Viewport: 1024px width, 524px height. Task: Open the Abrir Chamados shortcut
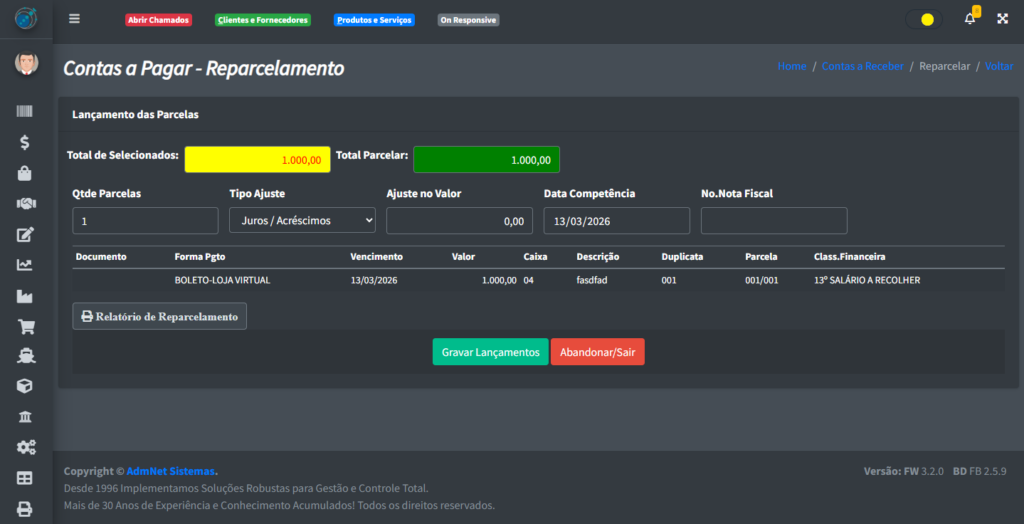[x=158, y=20]
